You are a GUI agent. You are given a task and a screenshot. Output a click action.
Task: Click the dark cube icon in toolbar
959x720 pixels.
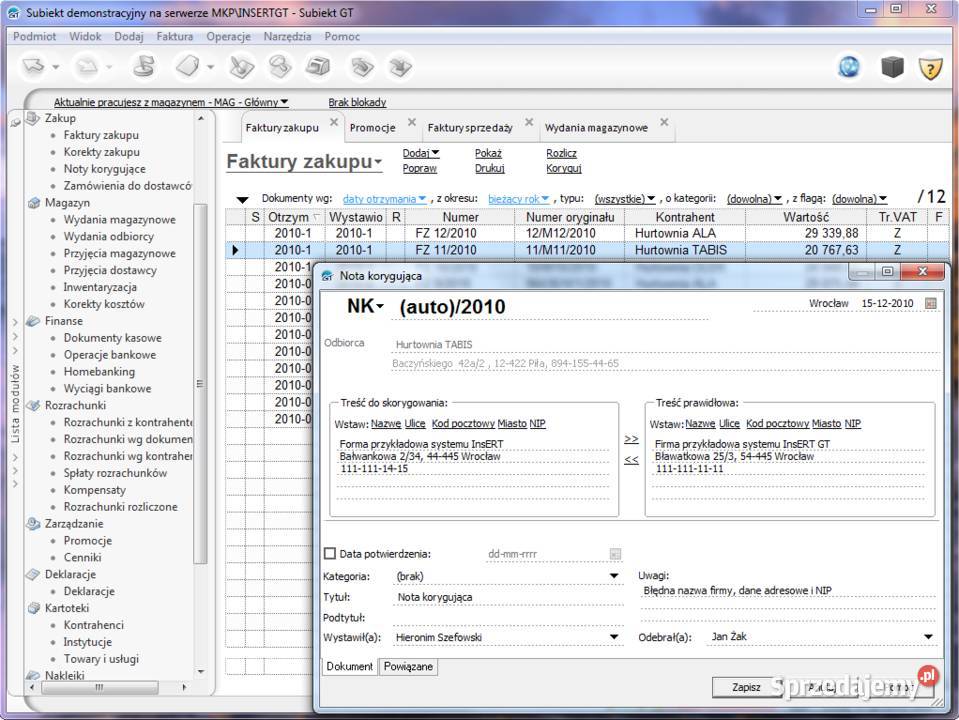(891, 67)
